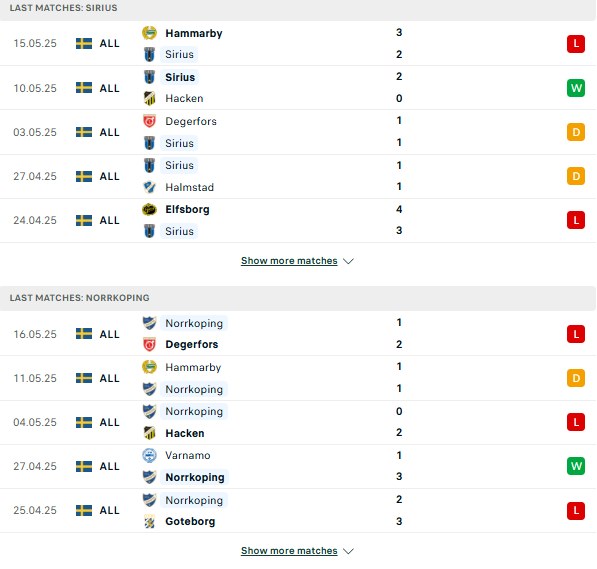The width and height of the screenshot is (597, 569).
Task: Click the Hacken crest in the 10.05.25 match
Action: (149, 98)
